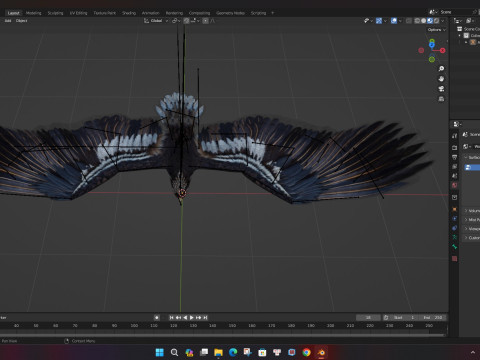The height and width of the screenshot is (360, 480).
Task: Open the Render properties tab
Action: (455, 147)
